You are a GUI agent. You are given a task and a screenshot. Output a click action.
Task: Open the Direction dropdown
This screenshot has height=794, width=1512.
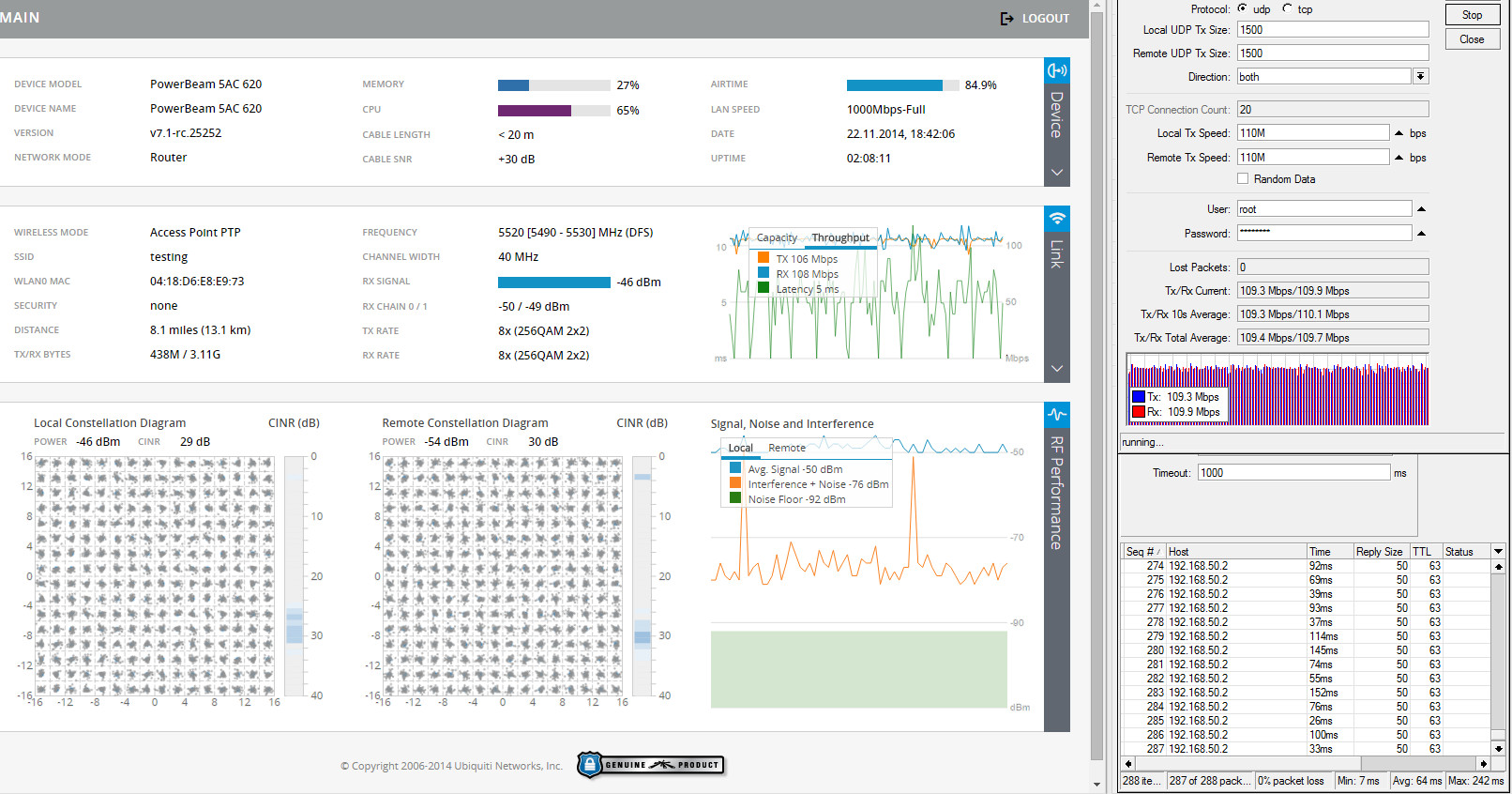[1421, 77]
